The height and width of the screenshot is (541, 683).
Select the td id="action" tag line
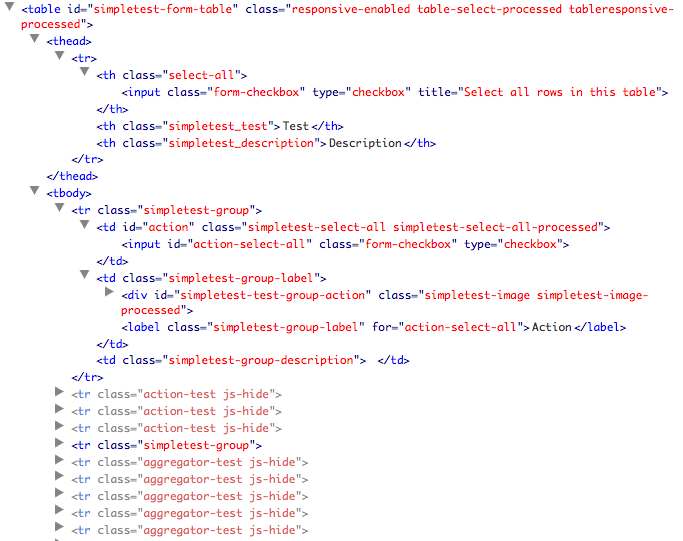(x=353, y=227)
